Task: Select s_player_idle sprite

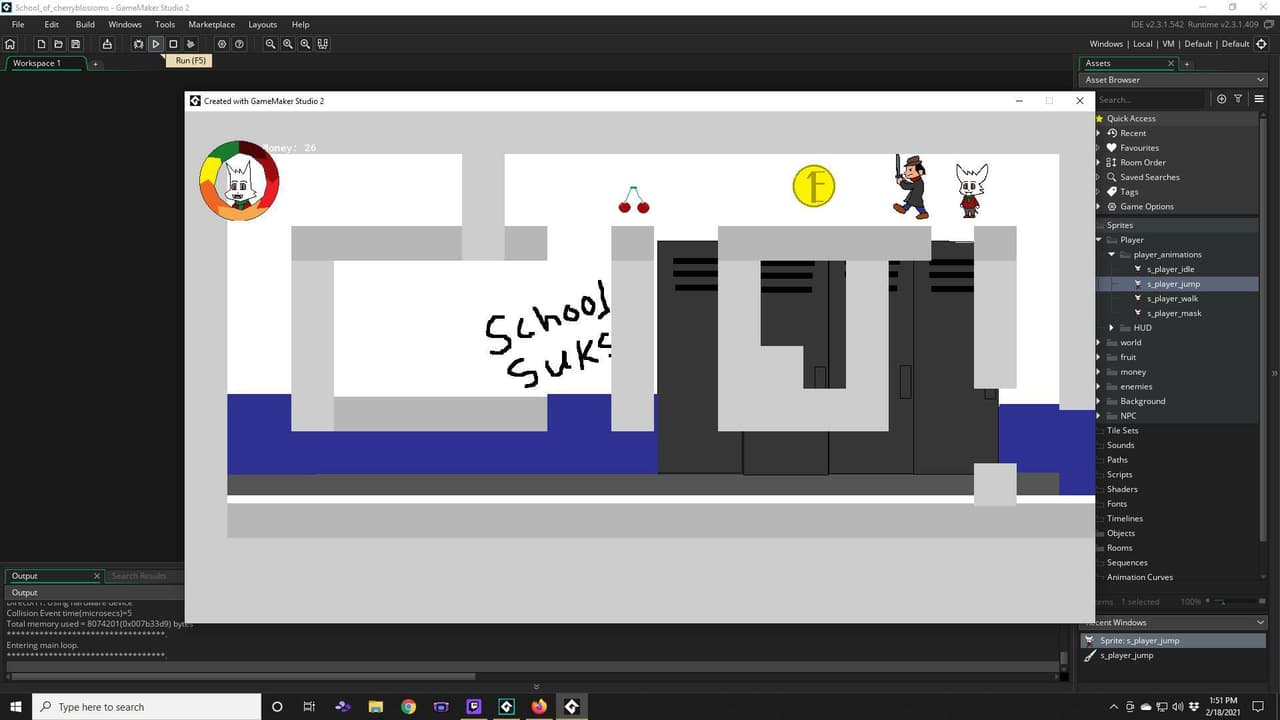Action: pyautogui.click(x=1170, y=269)
